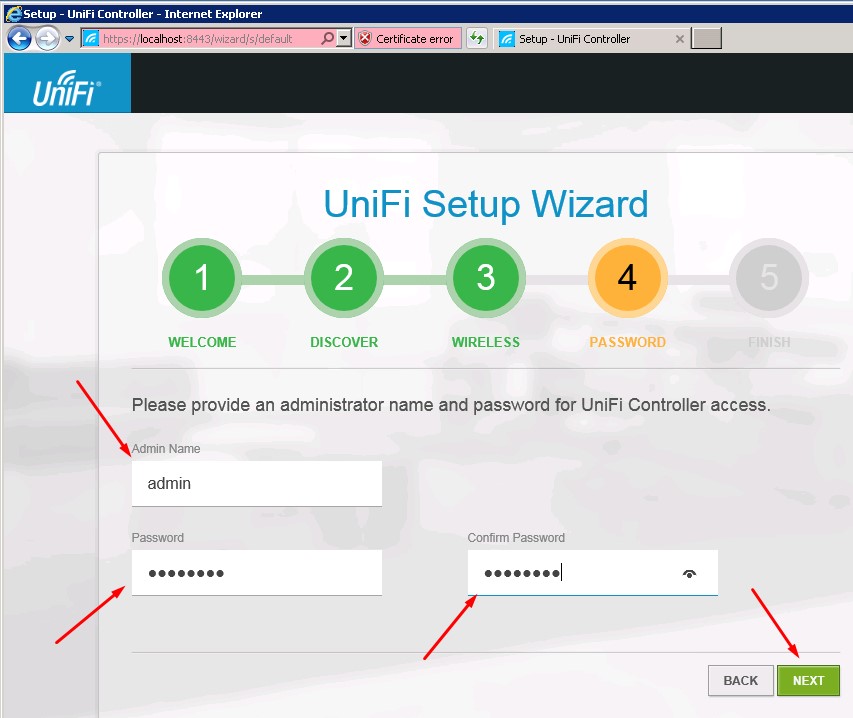853x718 pixels.
Task: Click the Password input field
Action: pyautogui.click(x=257, y=573)
